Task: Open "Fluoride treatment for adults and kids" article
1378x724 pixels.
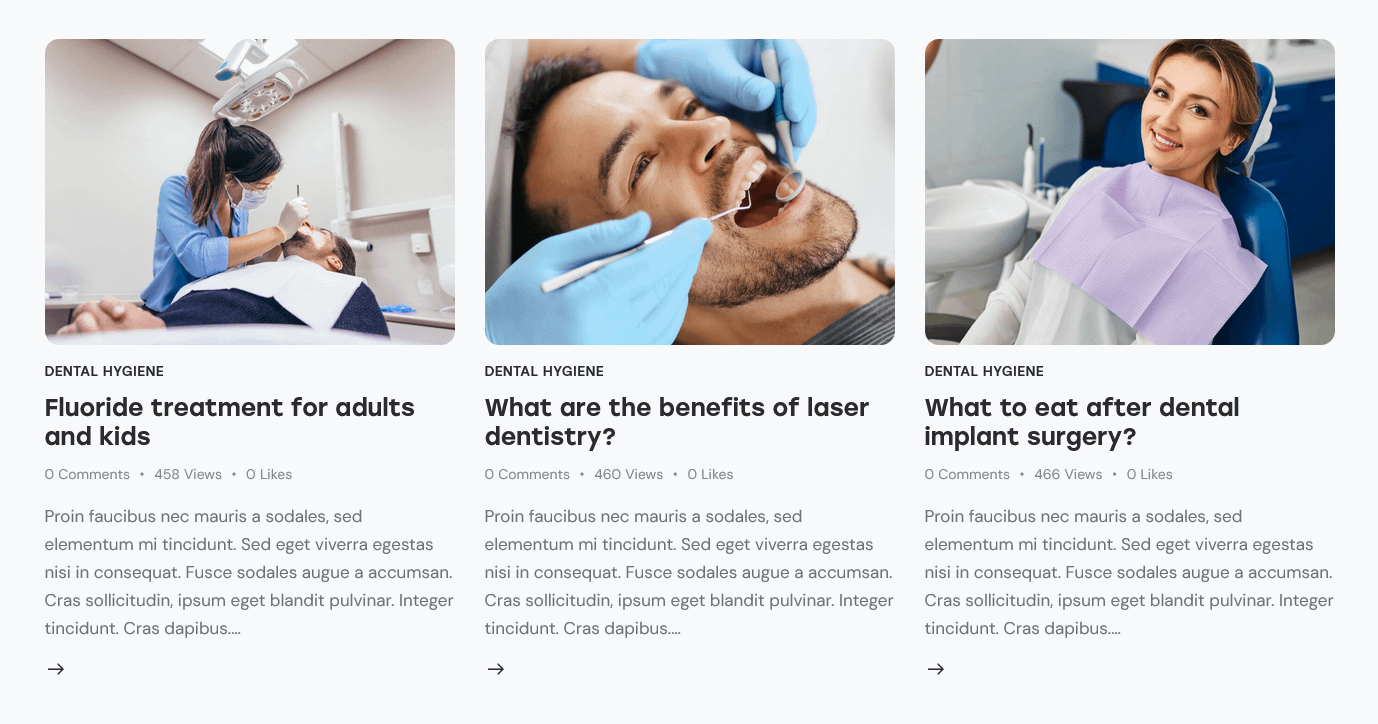Action: 230,422
